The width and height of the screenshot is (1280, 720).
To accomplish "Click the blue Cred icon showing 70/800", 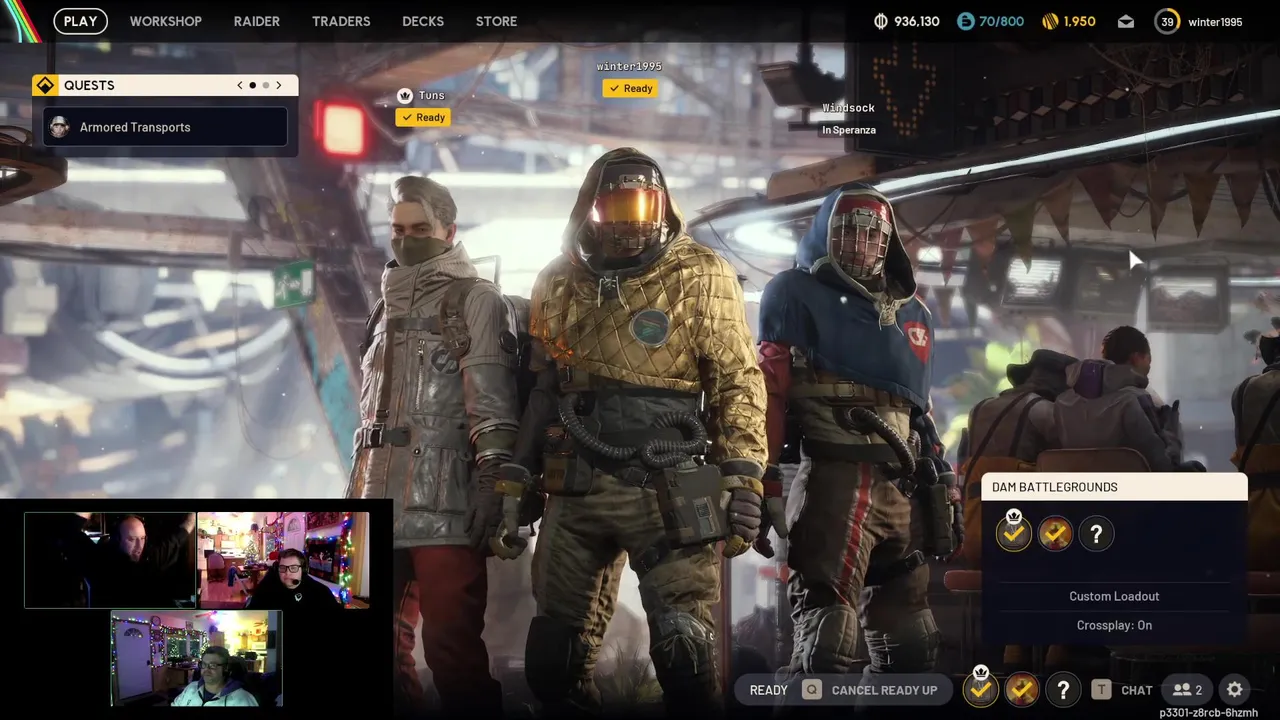I will [x=965, y=21].
